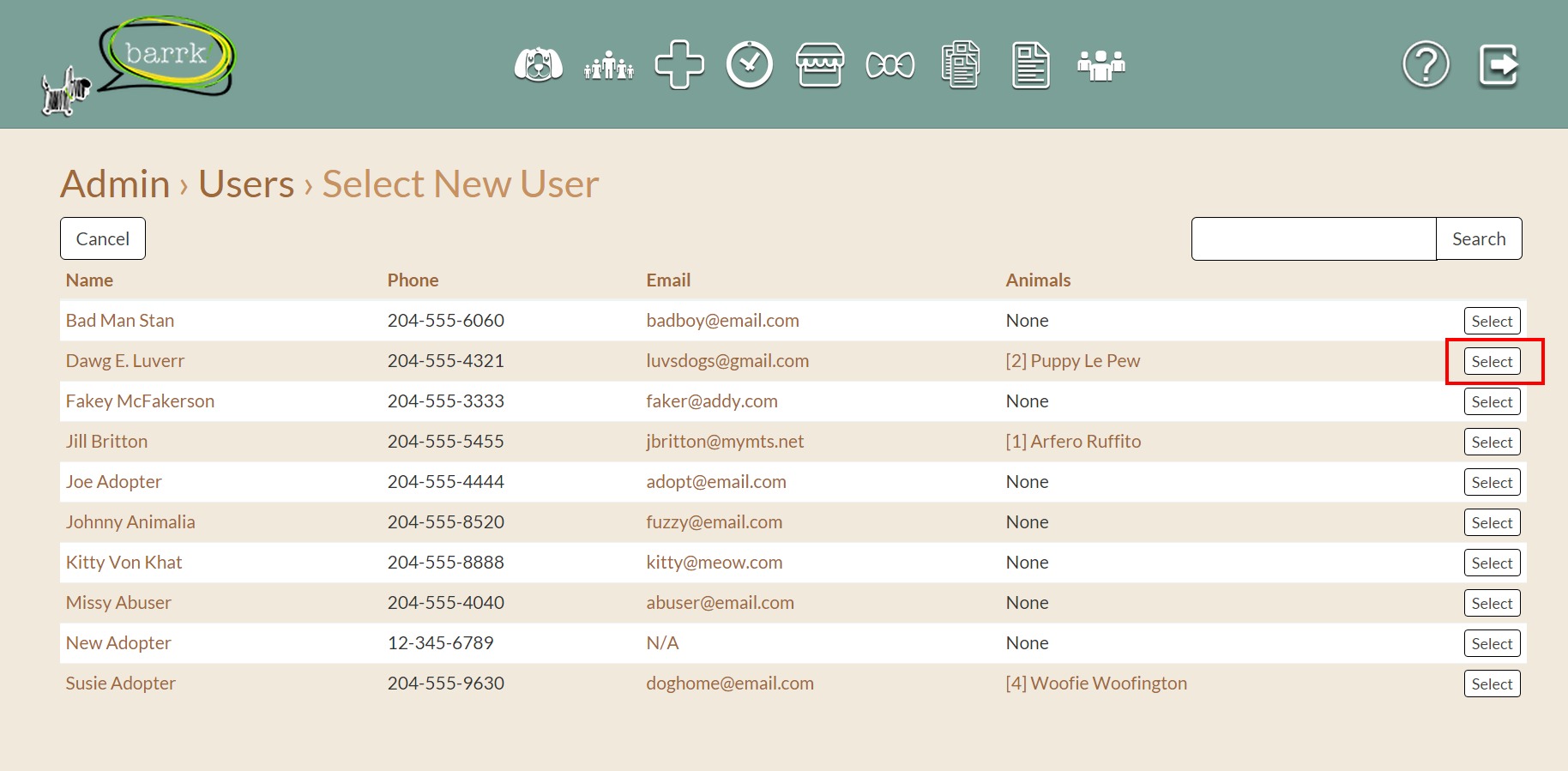
Task: Open Fakey McFakerson name link
Action: coord(140,401)
